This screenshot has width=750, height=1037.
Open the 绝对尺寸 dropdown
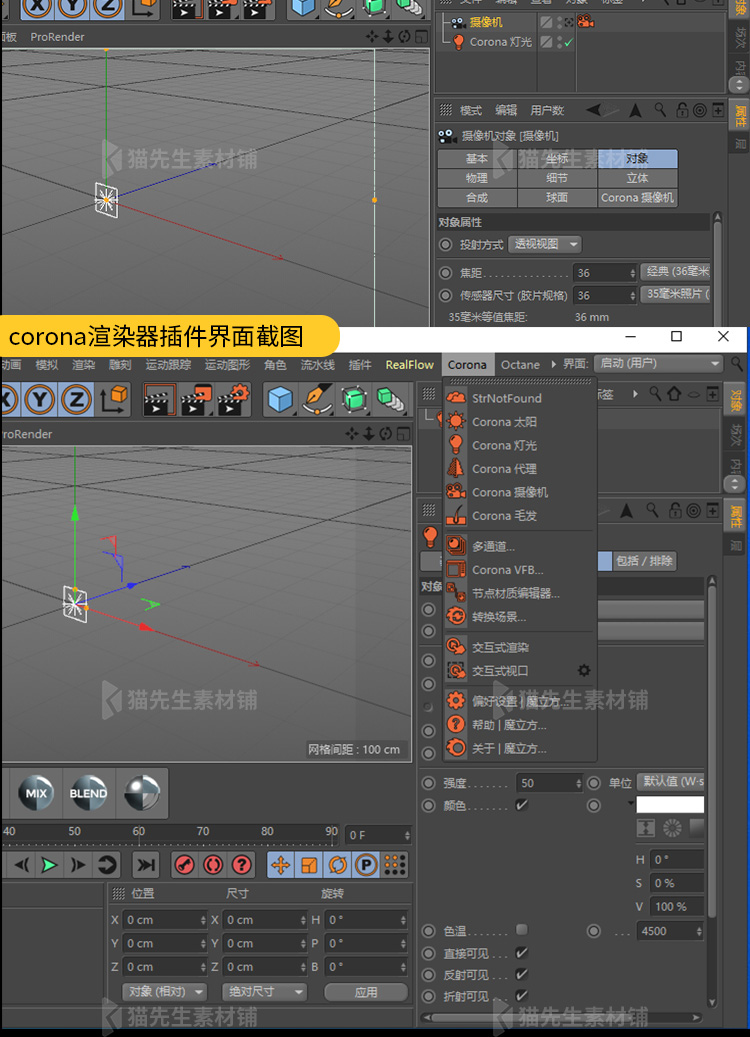click(x=264, y=992)
